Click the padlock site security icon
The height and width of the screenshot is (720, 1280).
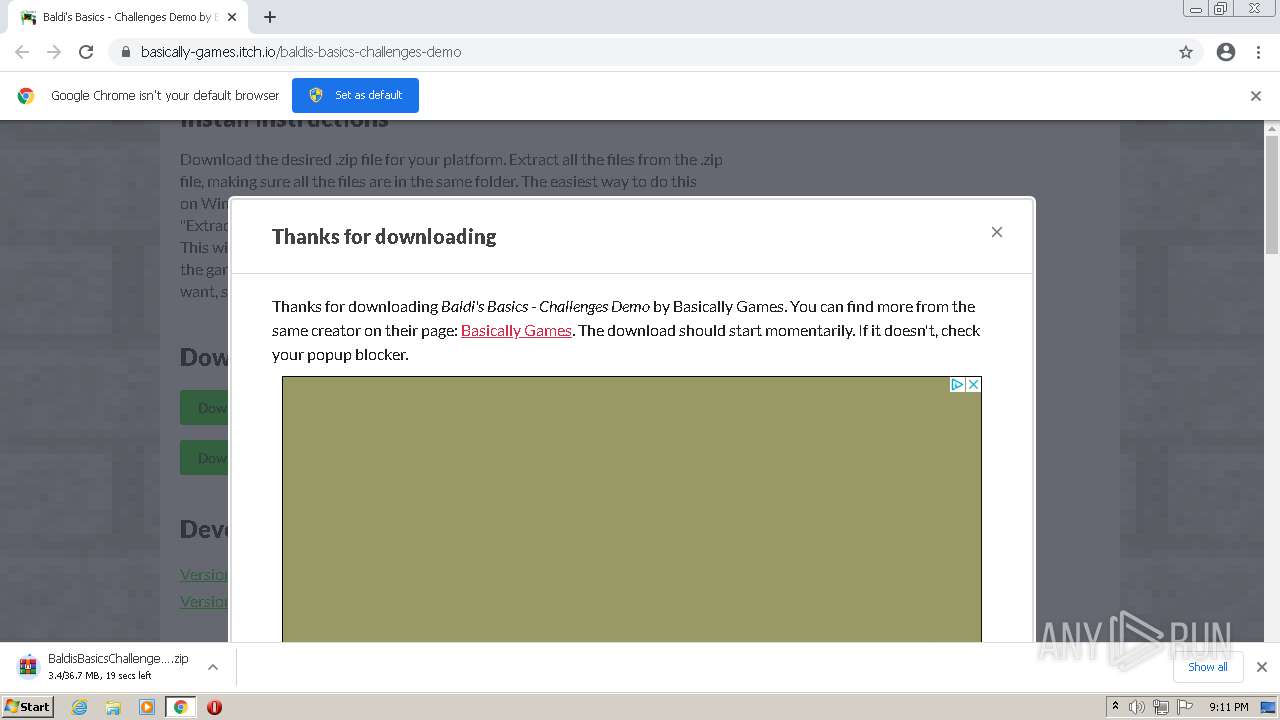click(126, 52)
